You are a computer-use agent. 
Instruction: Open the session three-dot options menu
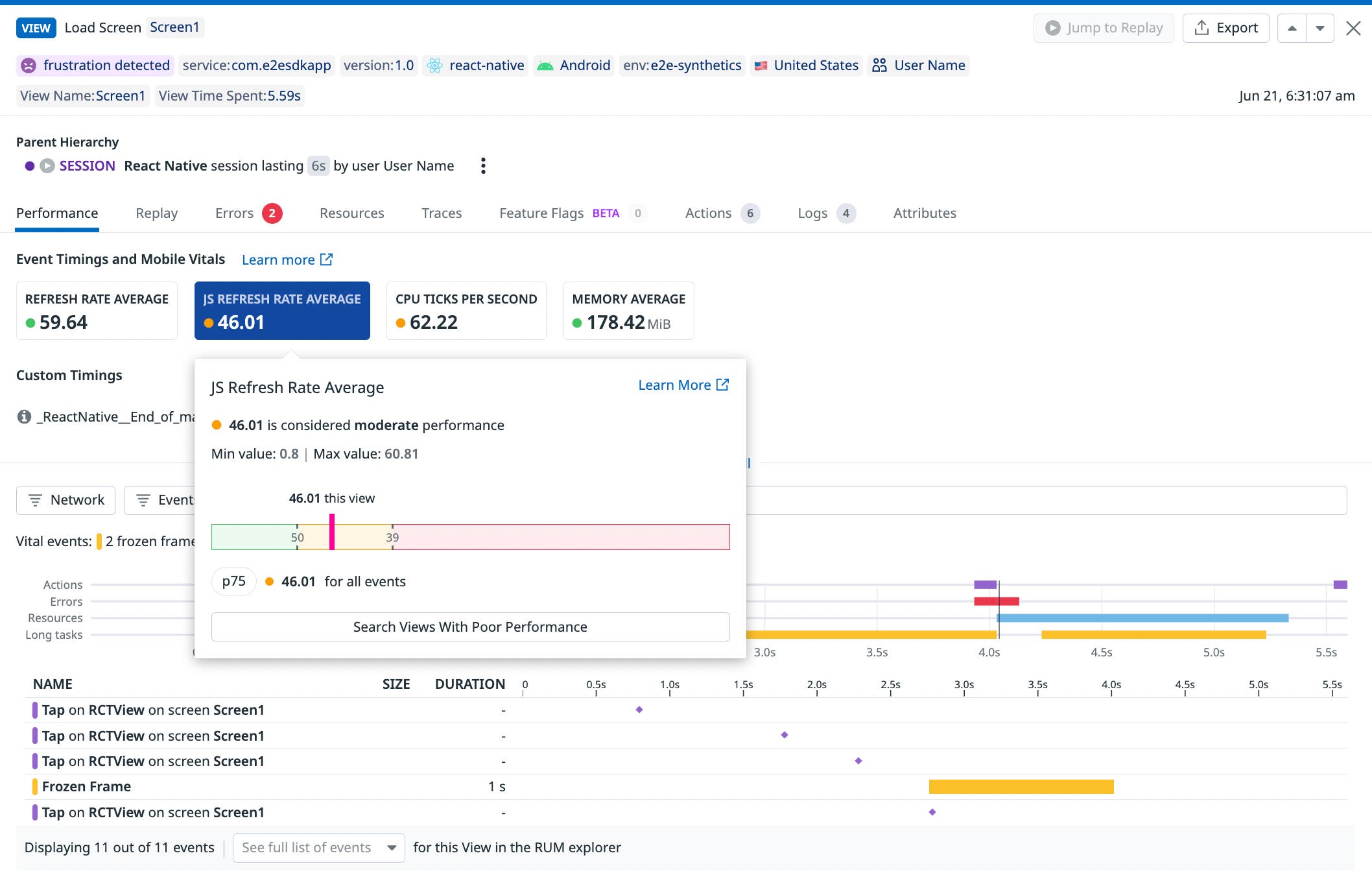tap(483, 166)
